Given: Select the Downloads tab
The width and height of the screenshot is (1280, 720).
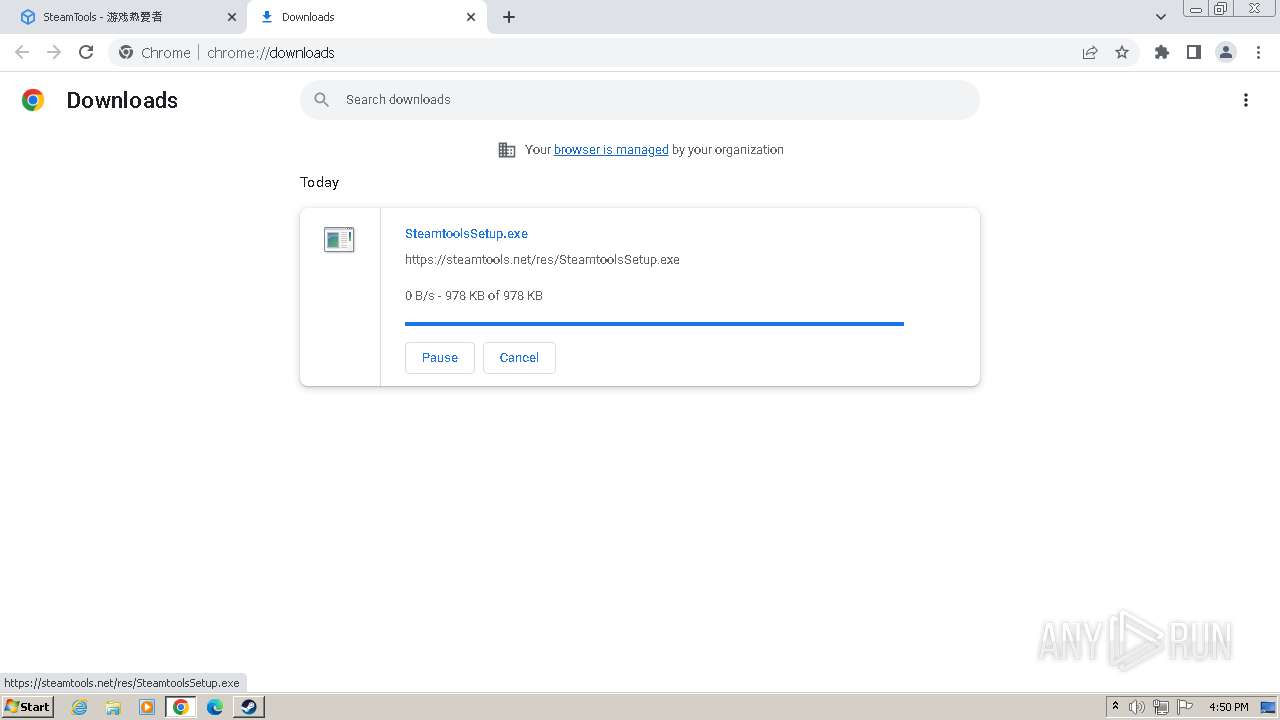Looking at the screenshot, I should [367, 17].
